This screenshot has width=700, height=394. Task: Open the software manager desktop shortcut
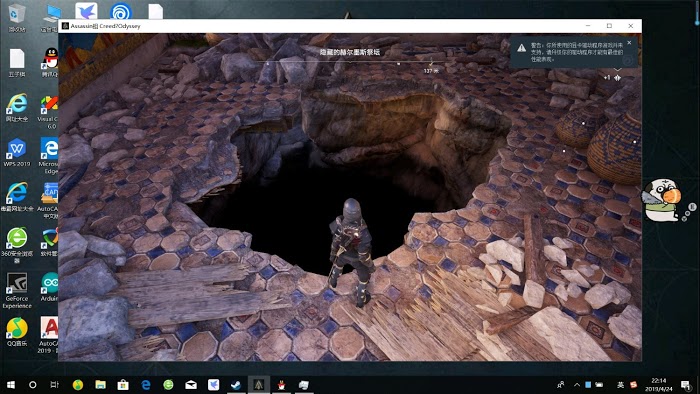pyautogui.click(x=49, y=242)
